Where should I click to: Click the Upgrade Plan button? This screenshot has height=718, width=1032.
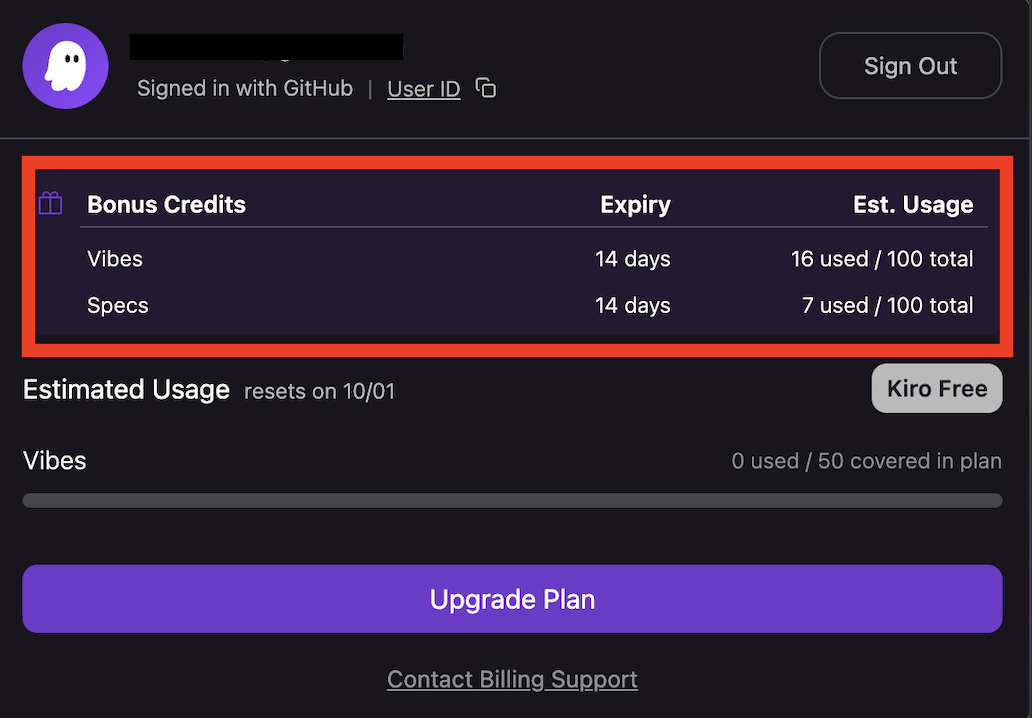click(512, 599)
